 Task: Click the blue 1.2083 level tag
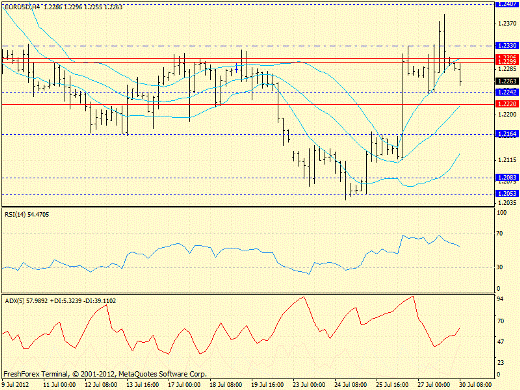507,177
